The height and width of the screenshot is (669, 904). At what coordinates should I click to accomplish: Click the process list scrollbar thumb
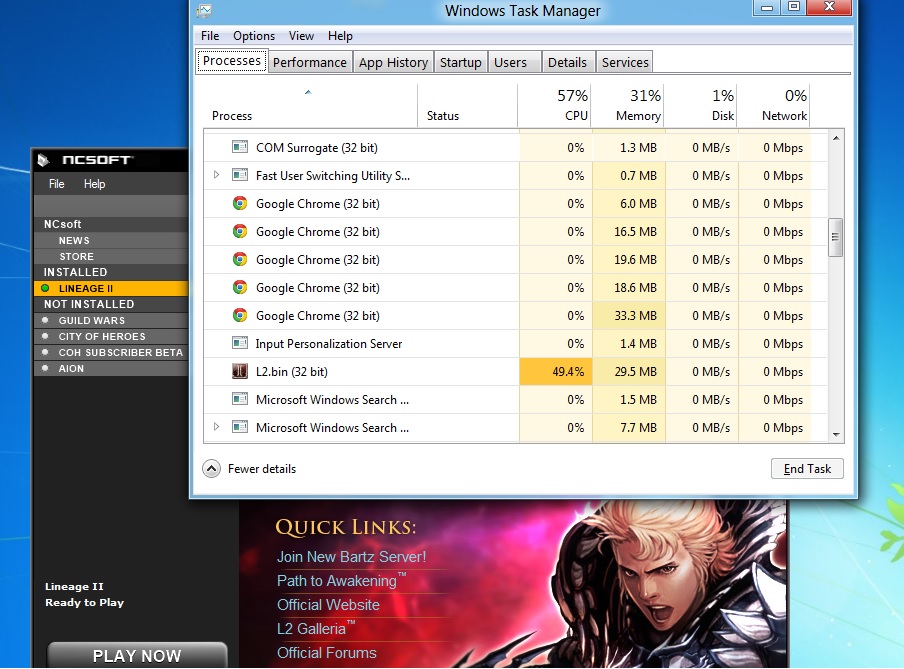coord(835,237)
